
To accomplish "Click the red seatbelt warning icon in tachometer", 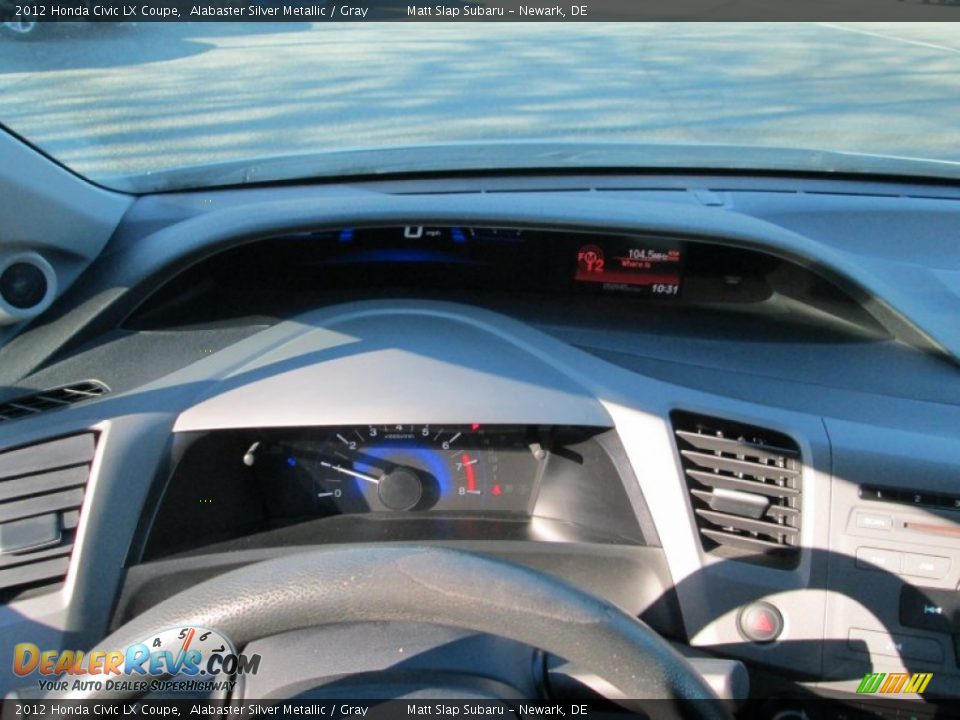I will point(496,489).
